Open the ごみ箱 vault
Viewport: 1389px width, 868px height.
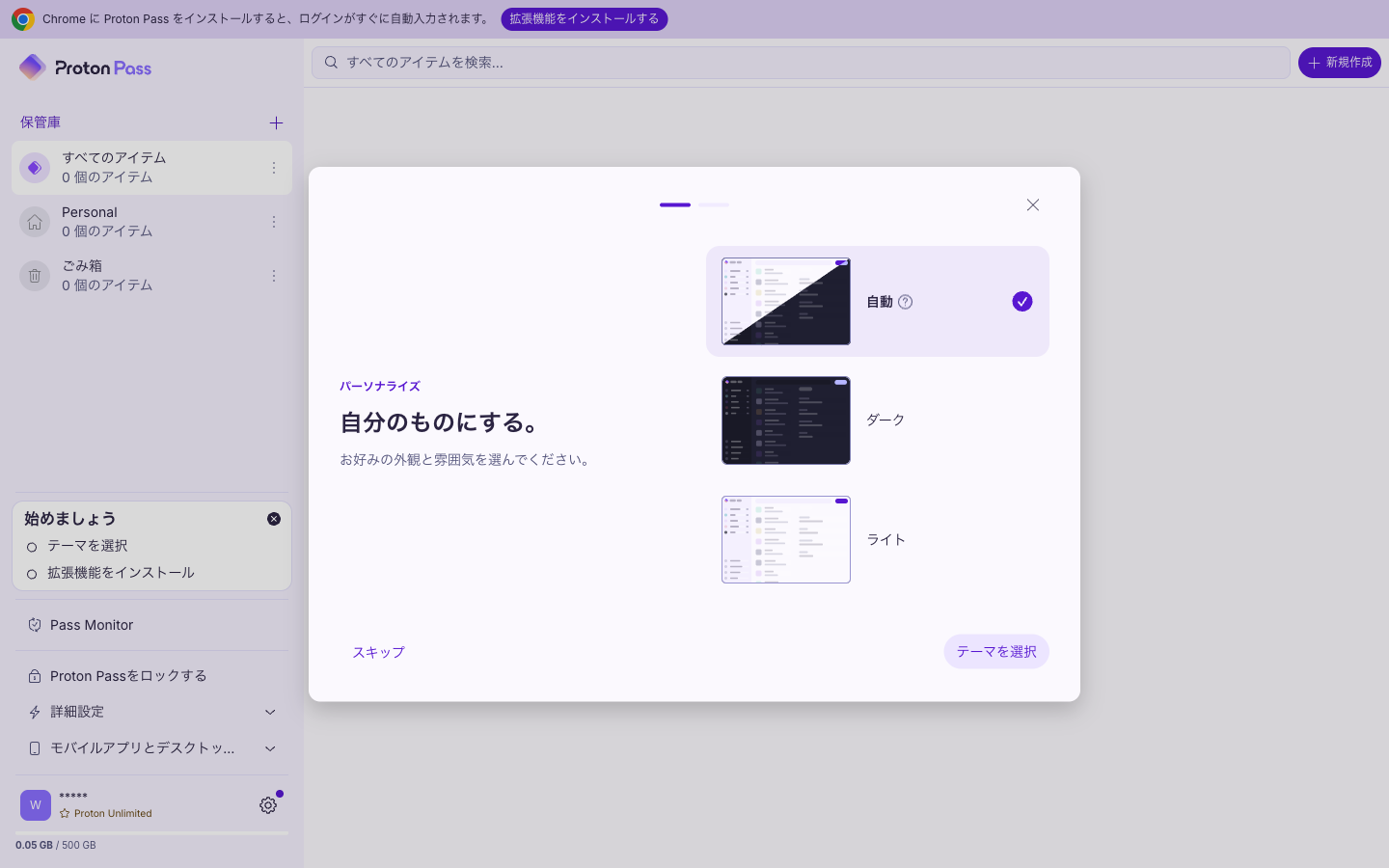[x=151, y=276]
